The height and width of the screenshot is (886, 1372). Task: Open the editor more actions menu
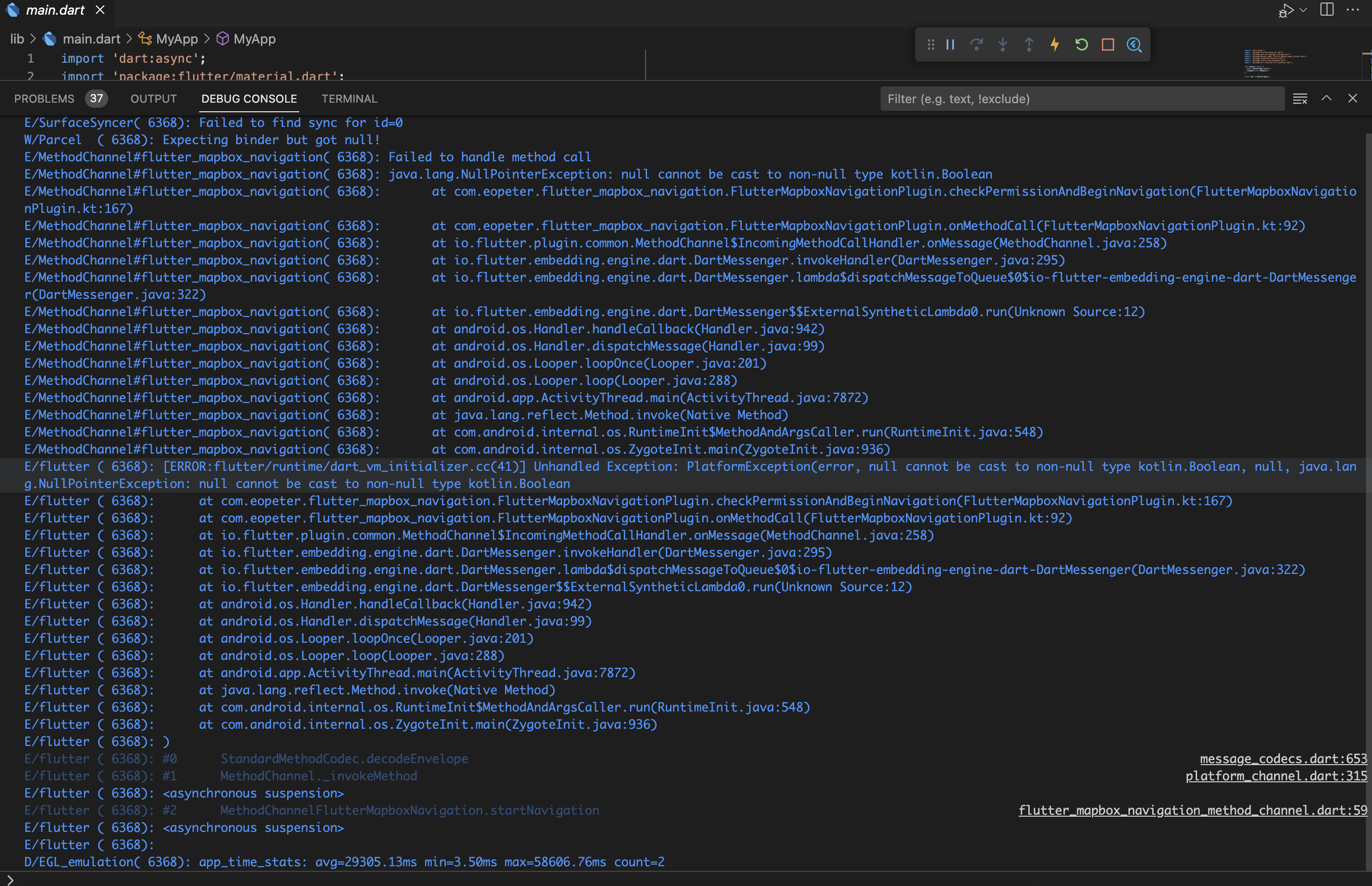(1354, 10)
